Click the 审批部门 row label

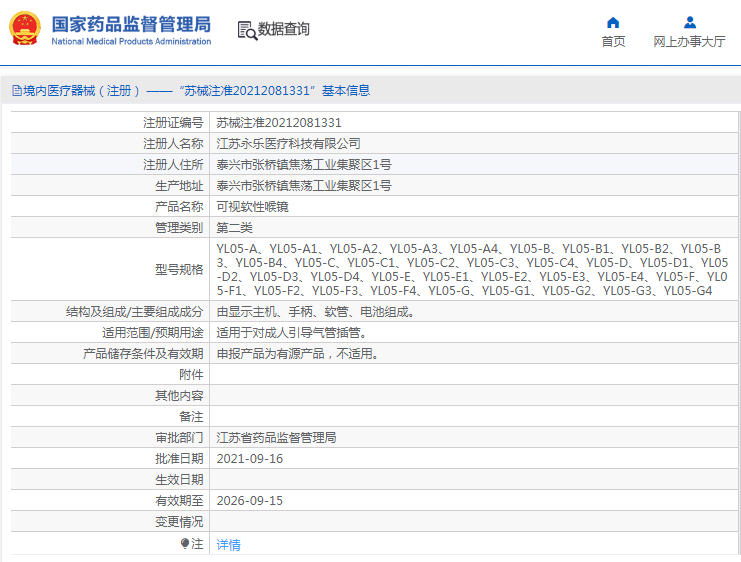click(x=179, y=438)
